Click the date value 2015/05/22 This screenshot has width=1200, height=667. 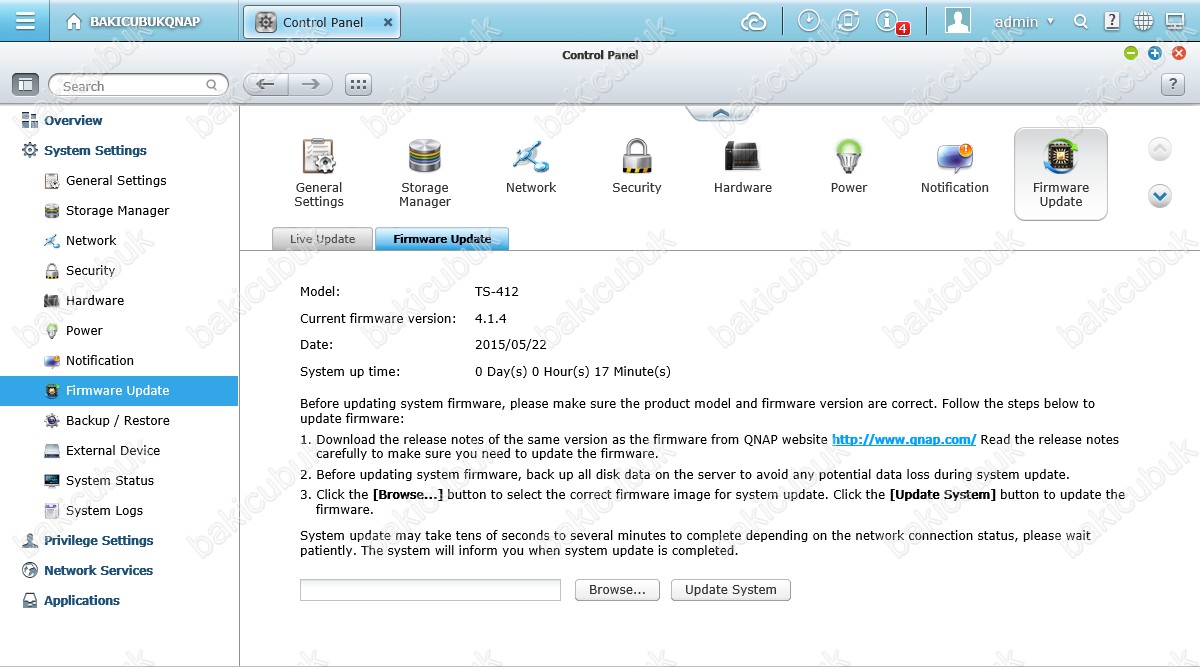pos(509,344)
